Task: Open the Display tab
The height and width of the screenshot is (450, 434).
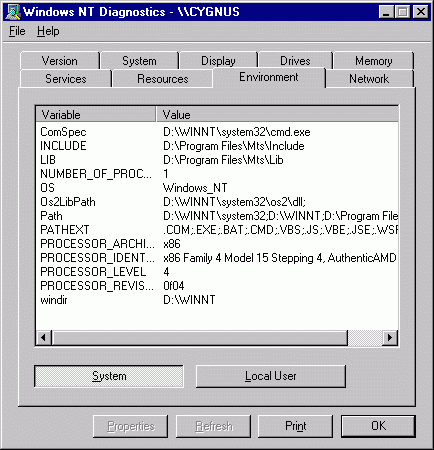Action: click(x=218, y=61)
